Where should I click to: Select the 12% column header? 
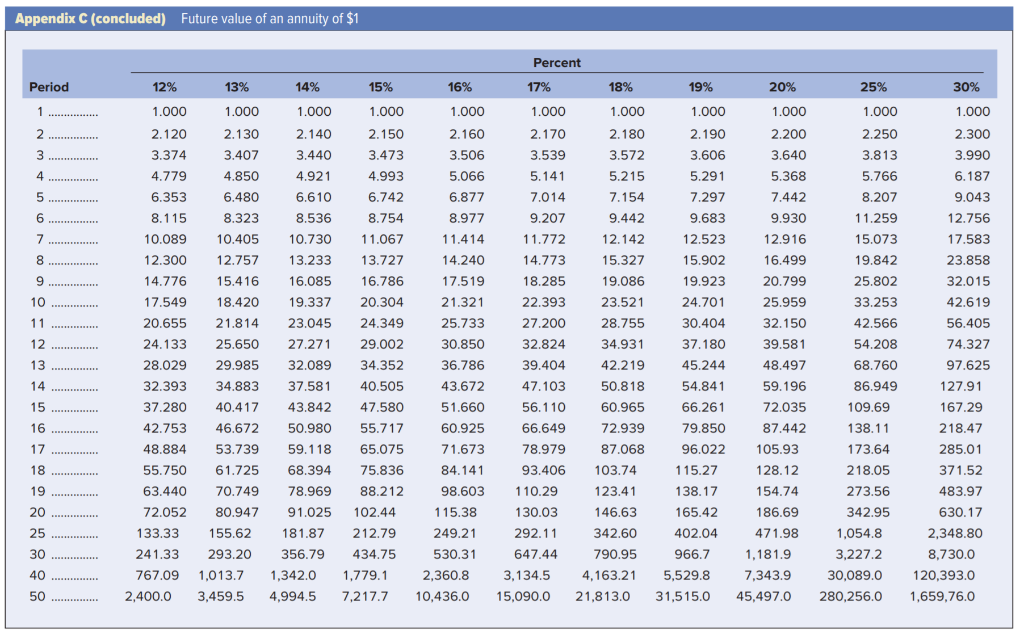(163, 85)
